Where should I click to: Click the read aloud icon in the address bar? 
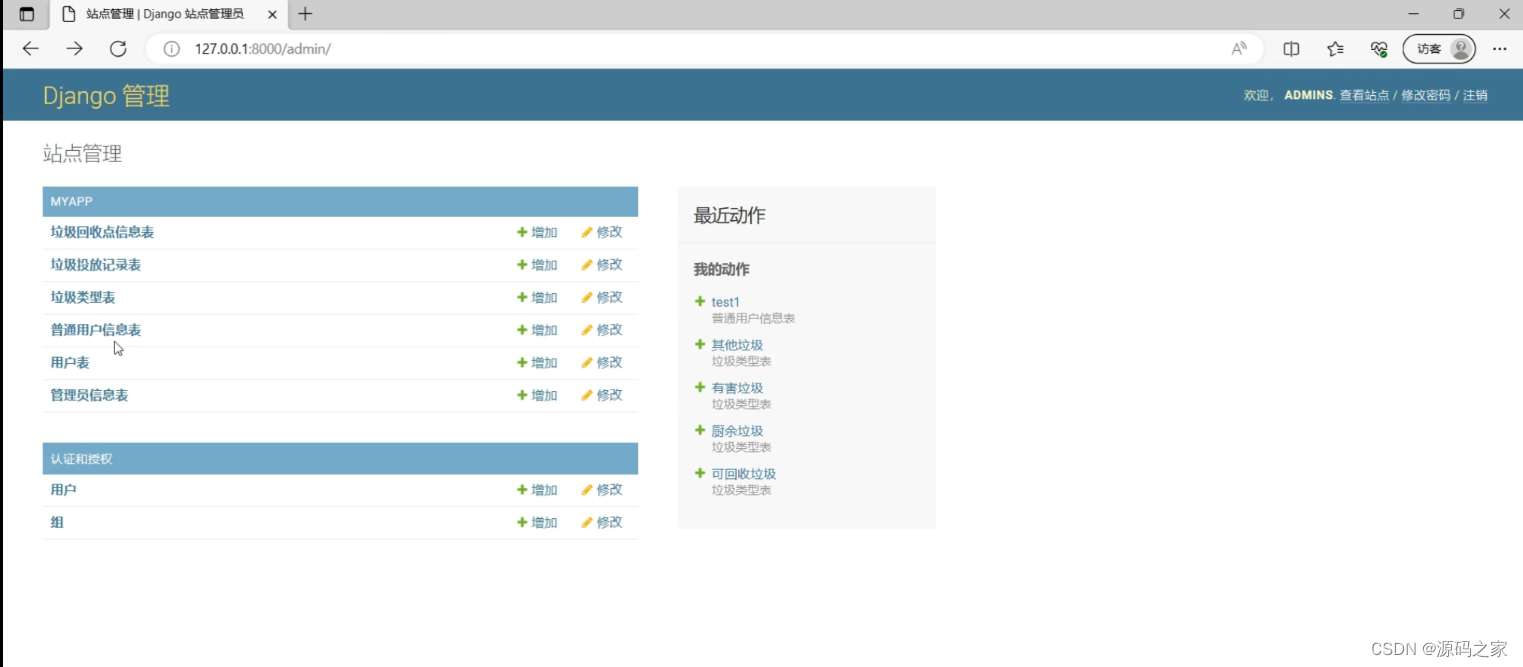pyautogui.click(x=1239, y=48)
